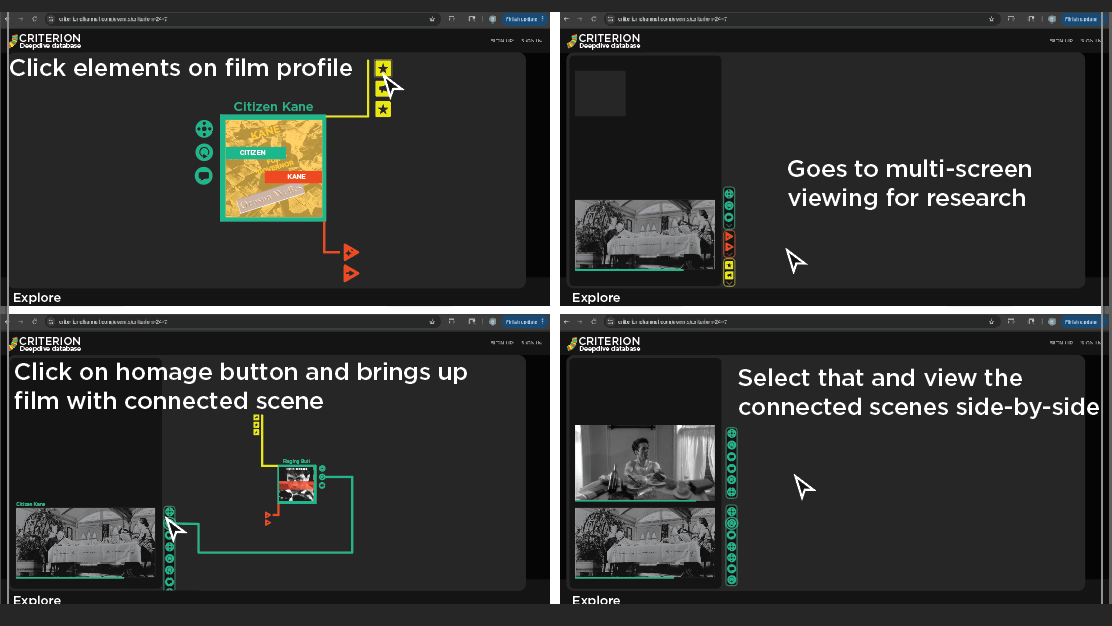Go back in the side-by-side panel browser
Image resolution: width=1112 pixels, height=626 pixels.
click(x=566, y=322)
